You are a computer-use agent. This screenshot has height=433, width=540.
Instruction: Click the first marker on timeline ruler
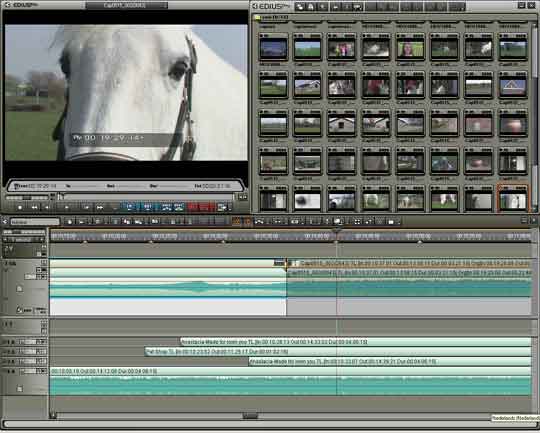click(x=85, y=243)
